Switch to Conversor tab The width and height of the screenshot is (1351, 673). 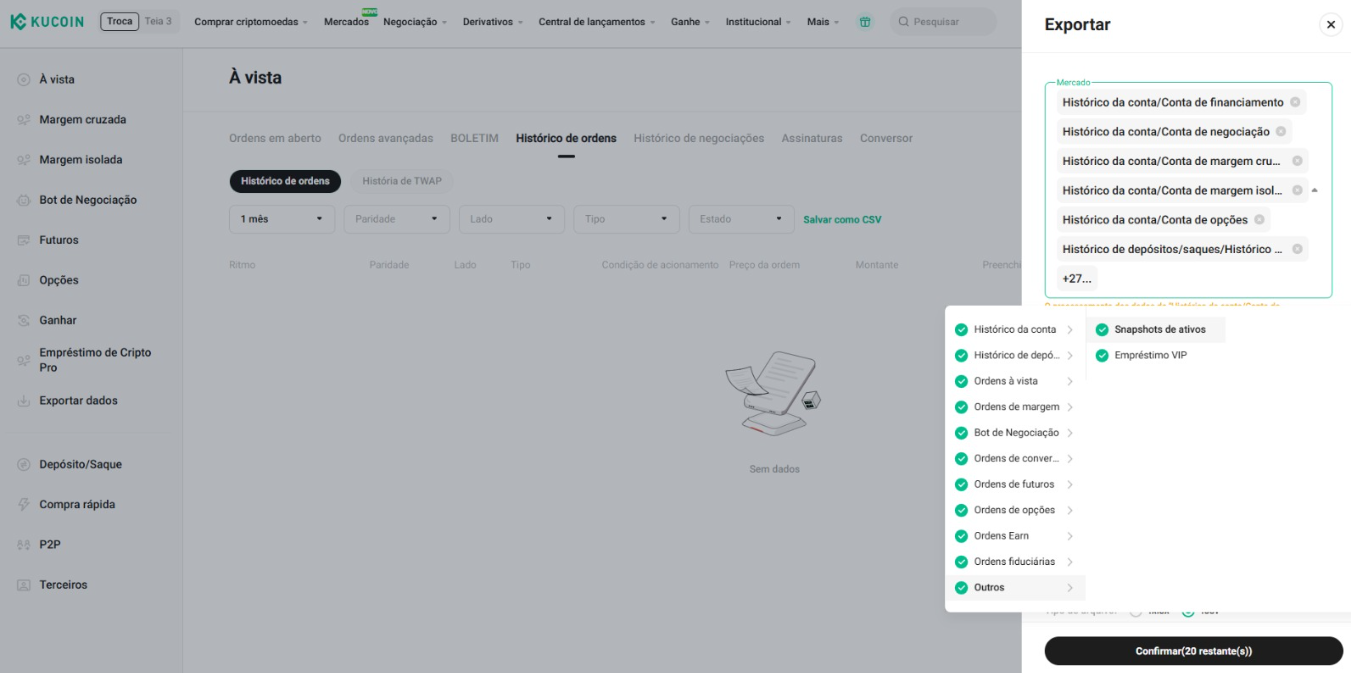886,138
